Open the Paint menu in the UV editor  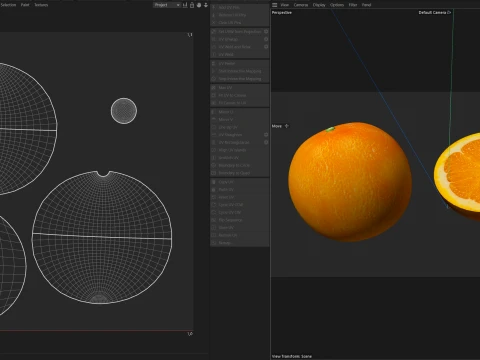click(x=25, y=5)
